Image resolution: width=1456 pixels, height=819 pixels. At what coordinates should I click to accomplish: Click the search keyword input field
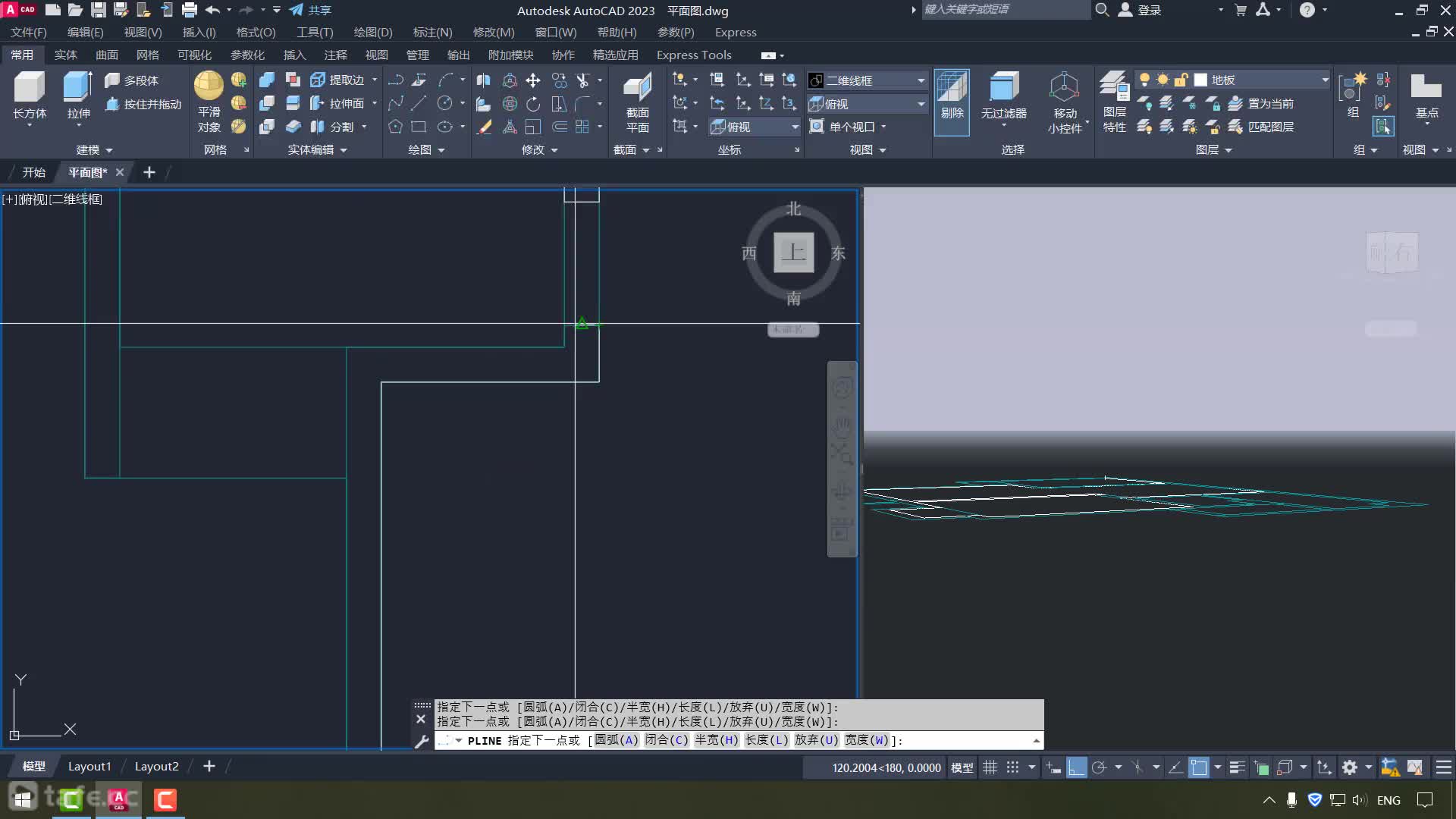(1005, 10)
